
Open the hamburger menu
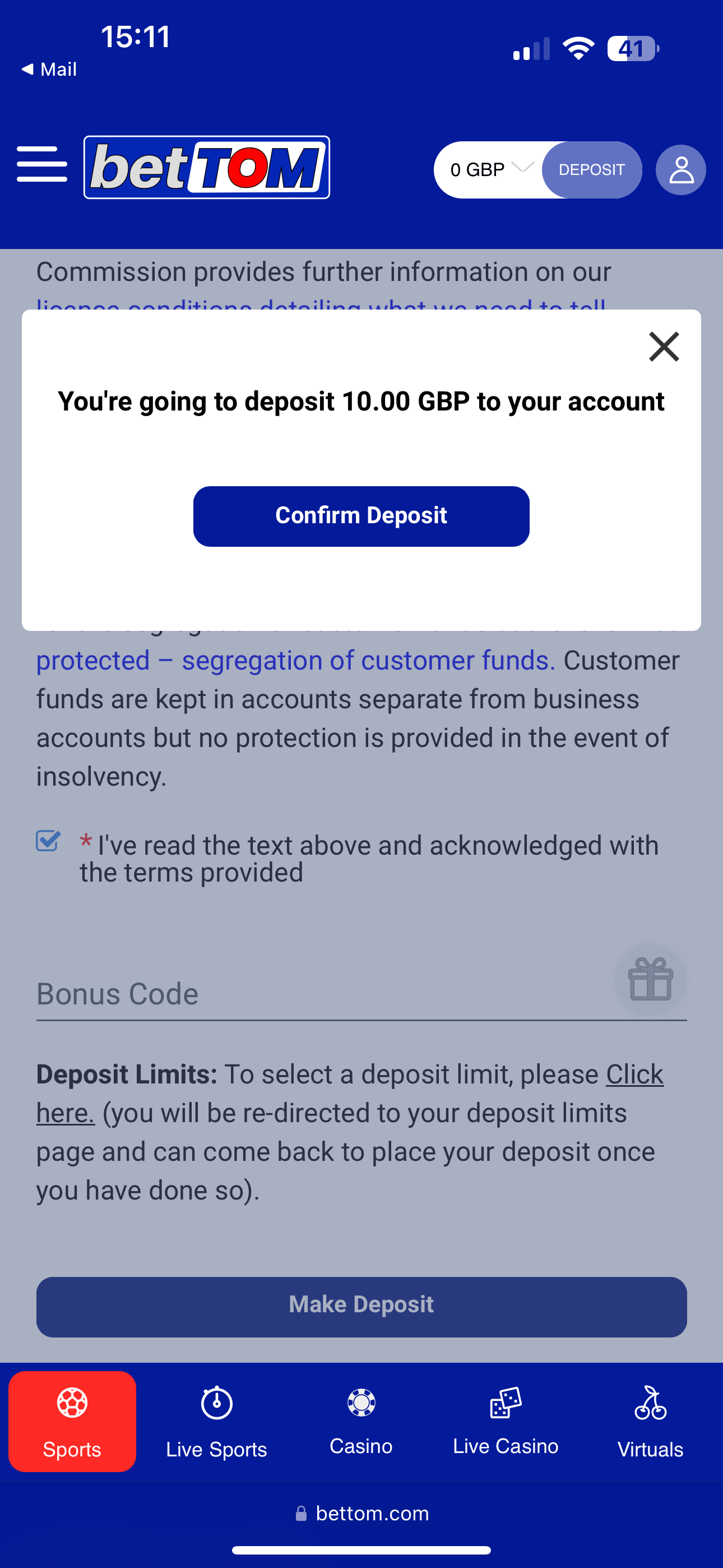click(x=42, y=164)
